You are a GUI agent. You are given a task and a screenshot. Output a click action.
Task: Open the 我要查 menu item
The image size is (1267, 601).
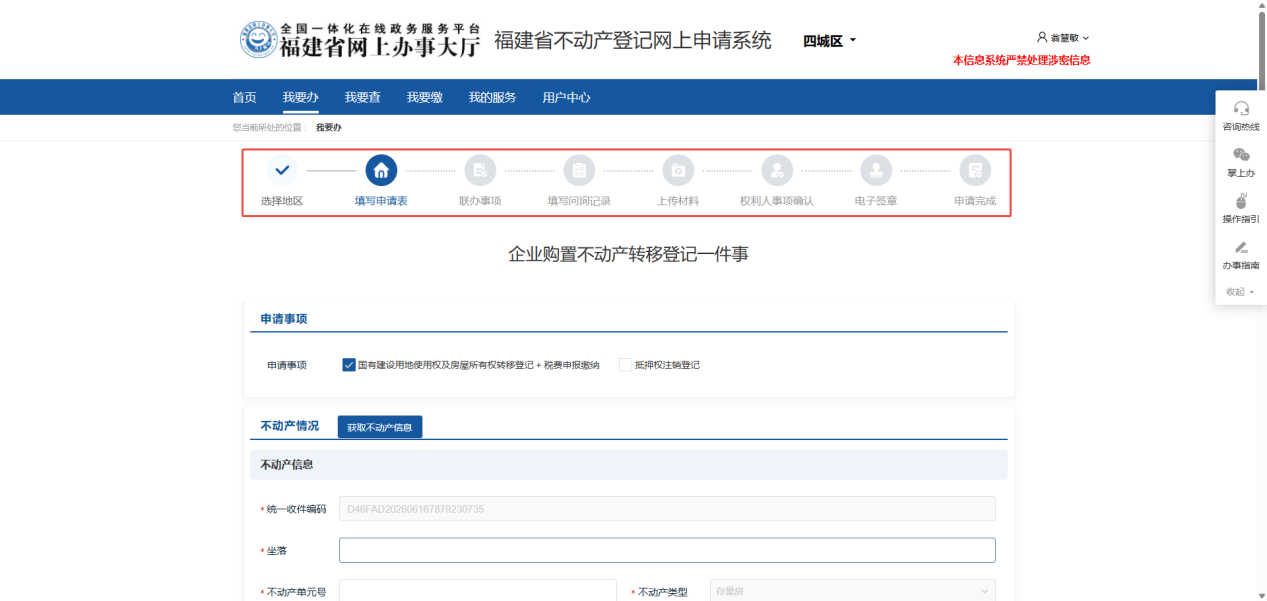(x=362, y=97)
